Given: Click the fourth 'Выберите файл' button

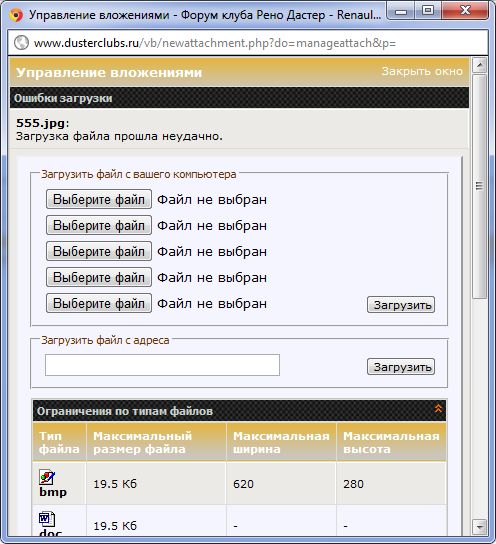Looking at the screenshot, I should [99, 277].
